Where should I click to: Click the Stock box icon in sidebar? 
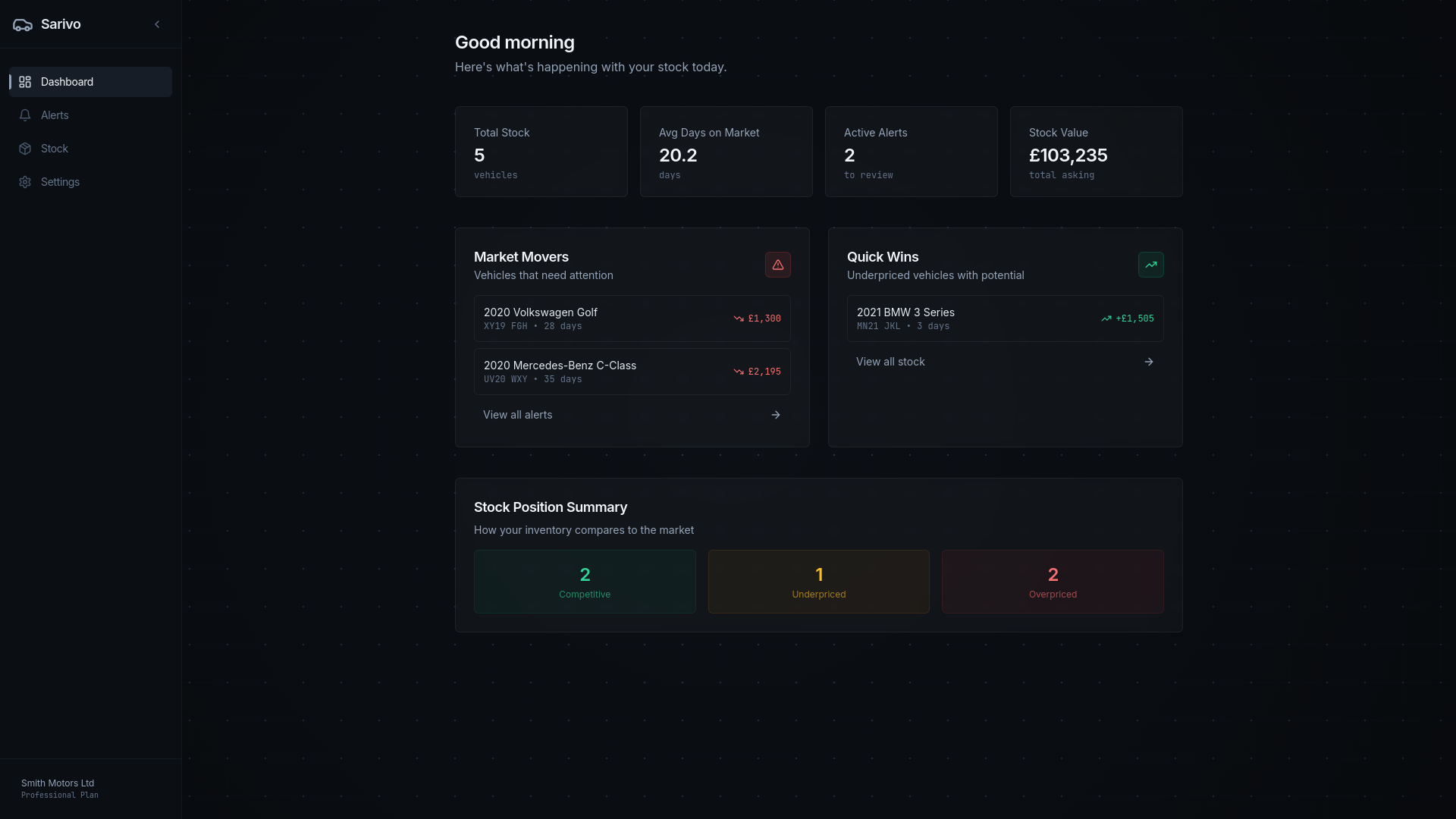pyautogui.click(x=25, y=149)
